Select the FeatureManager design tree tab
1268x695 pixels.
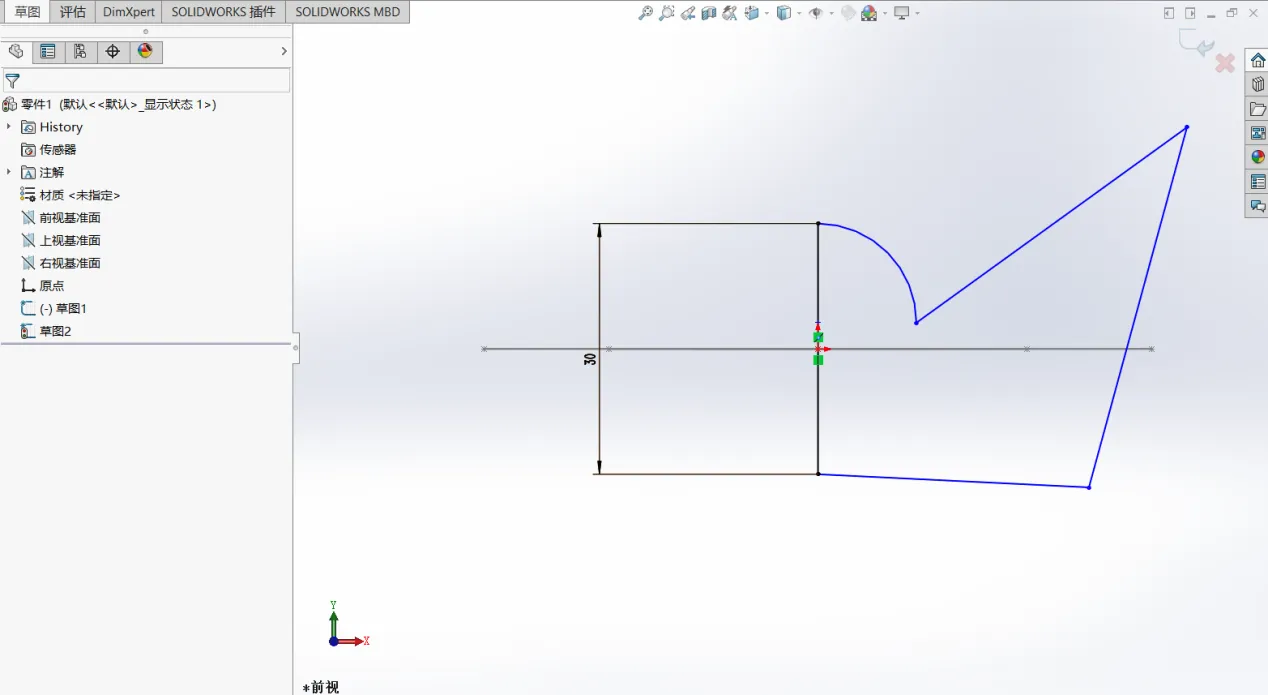point(16,52)
